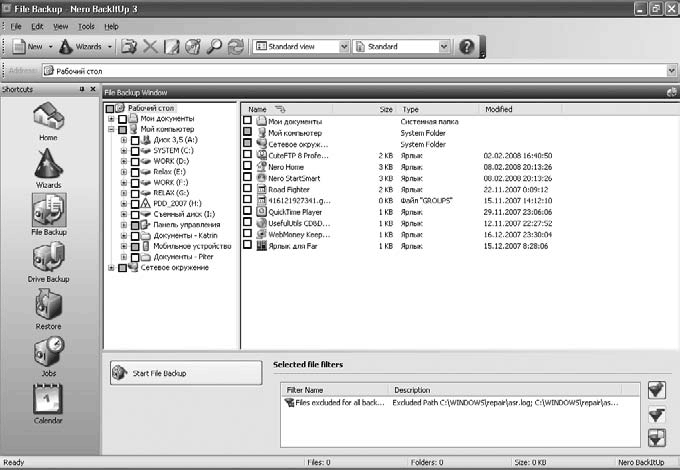Expand the Мой компьютер tree node
680x470 pixels.
[x=112, y=129]
